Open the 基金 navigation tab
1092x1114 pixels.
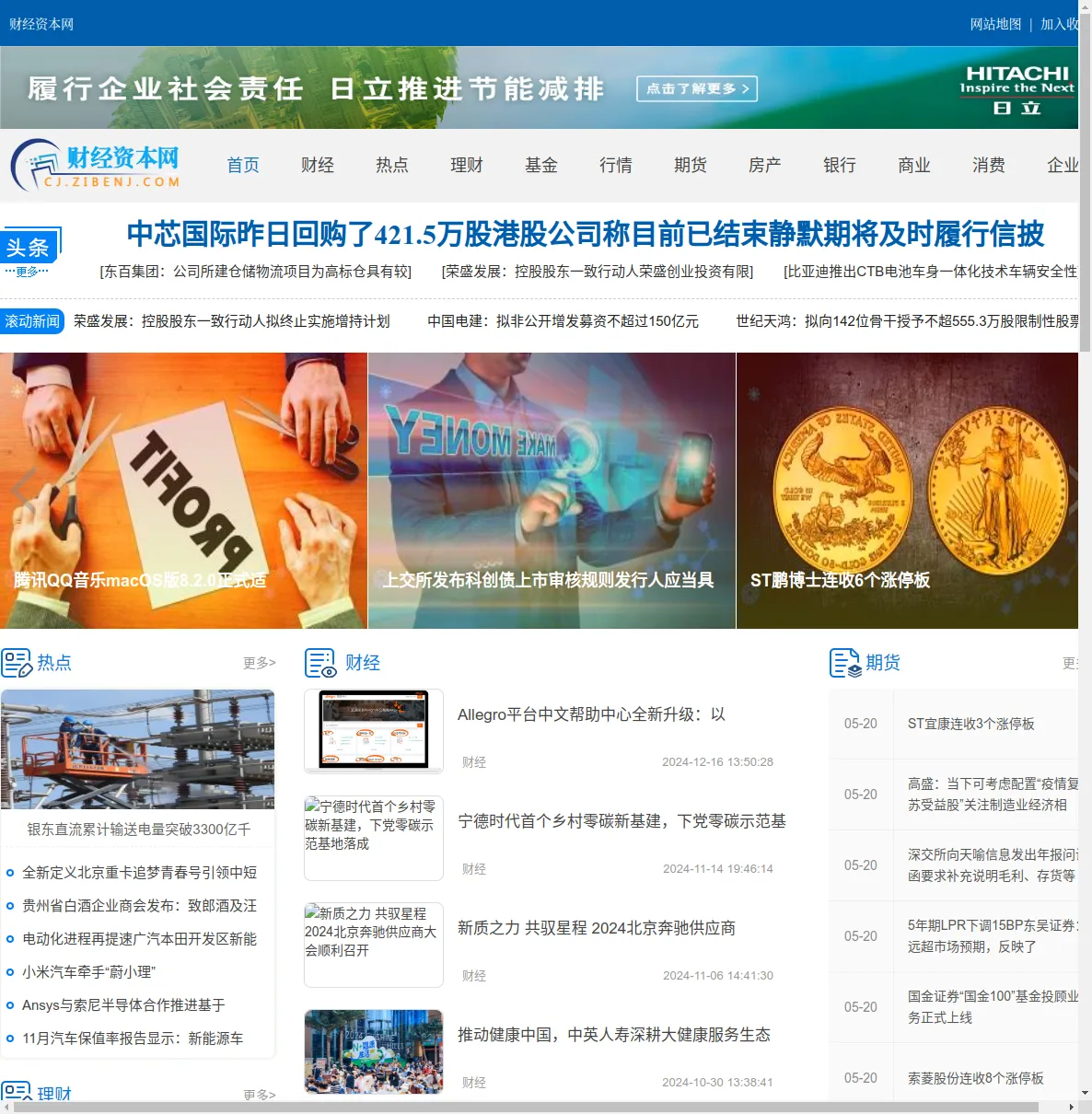pos(541,165)
